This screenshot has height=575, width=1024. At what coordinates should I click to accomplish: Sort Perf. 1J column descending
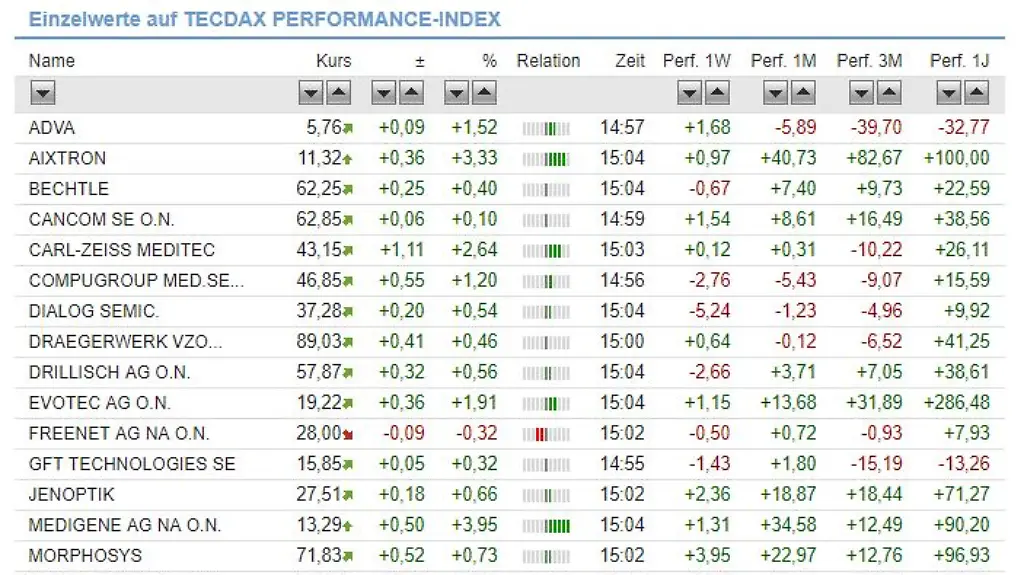pos(949,94)
